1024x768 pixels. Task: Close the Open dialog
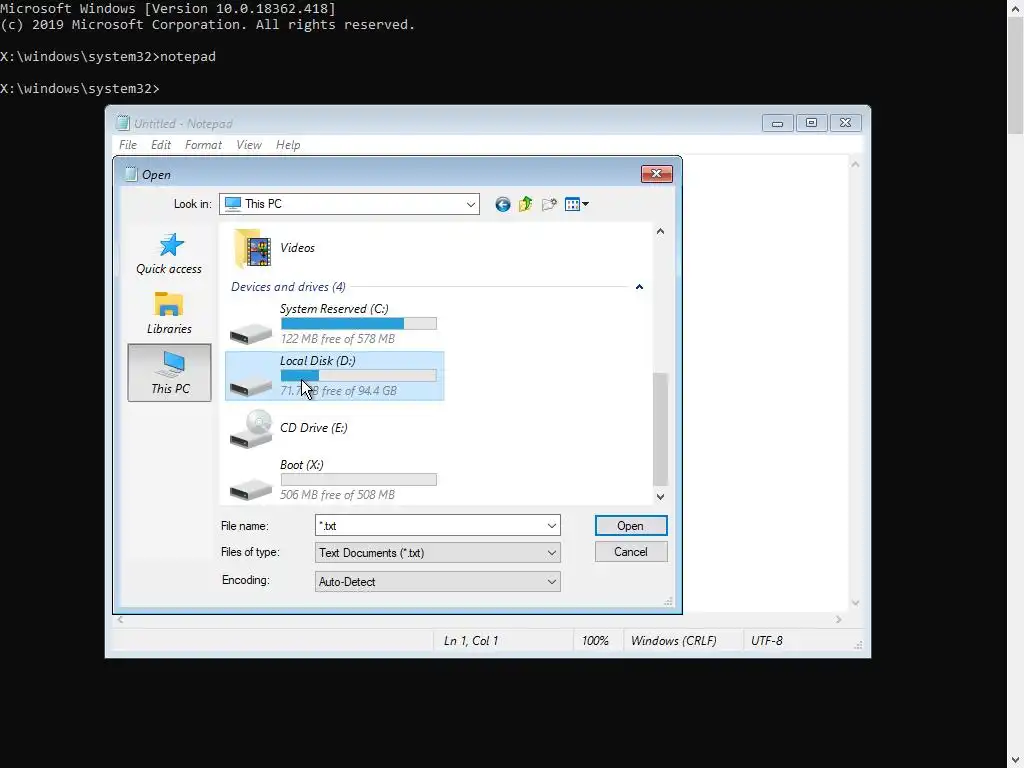tap(656, 174)
